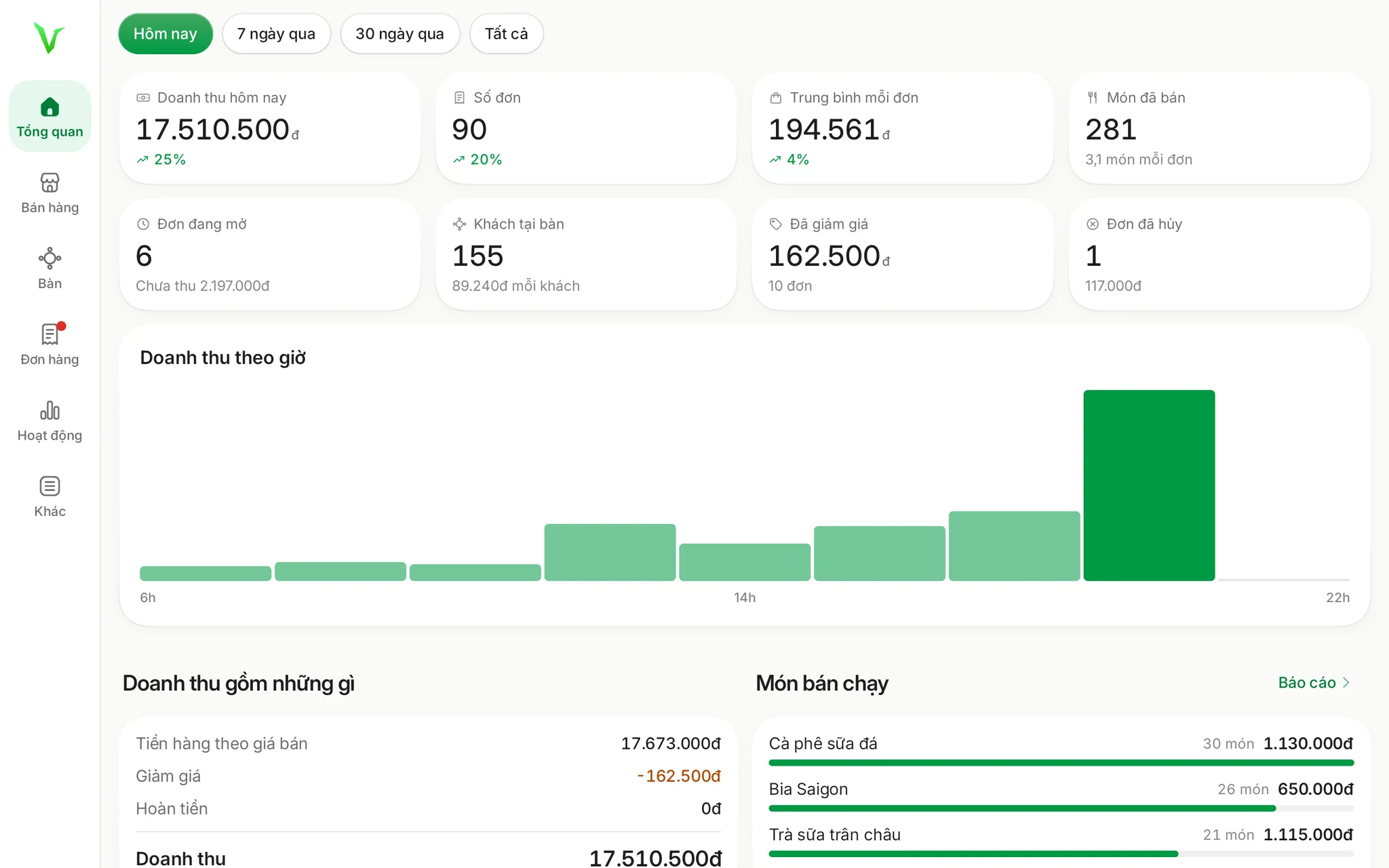Open Bán hàng store icon
The width and height of the screenshot is (1389, 868).
pyautogui.click(x=50, y=182)
